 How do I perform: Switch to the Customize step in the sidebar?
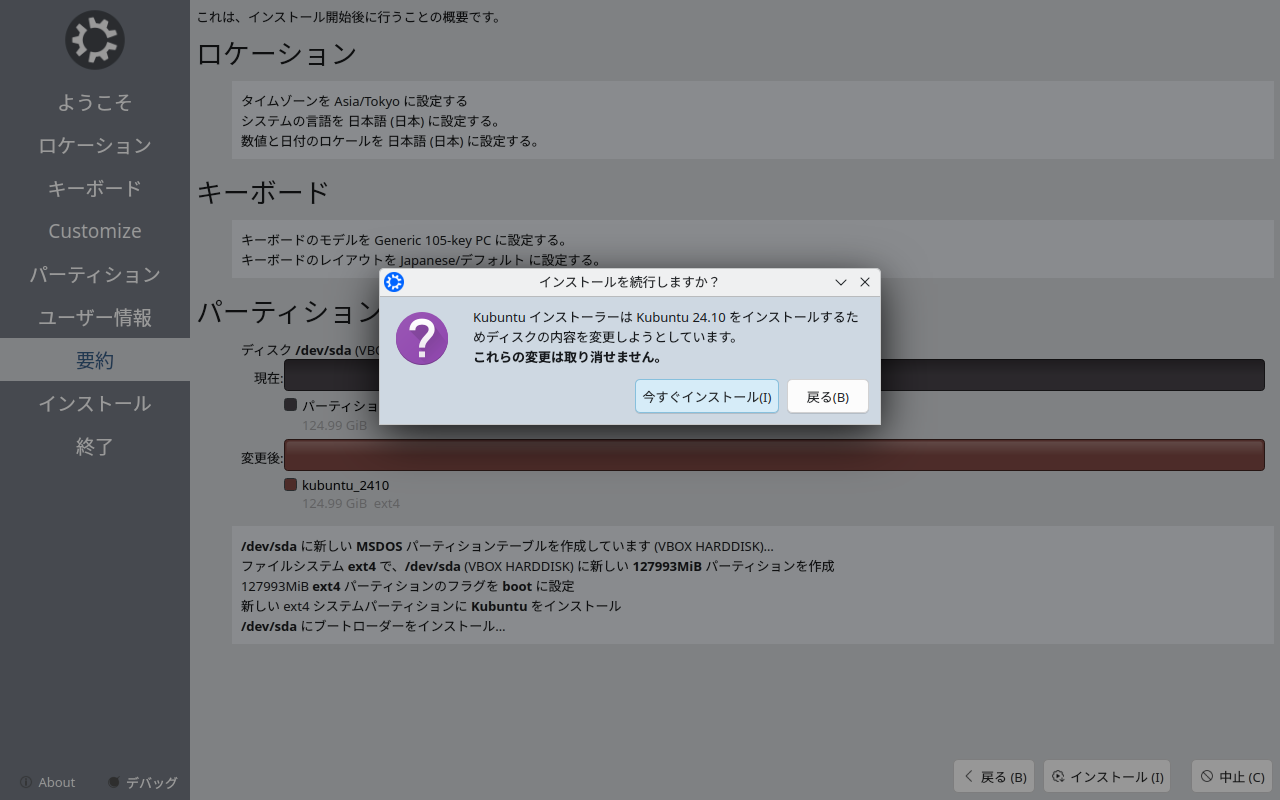click(x=95, y=231)
